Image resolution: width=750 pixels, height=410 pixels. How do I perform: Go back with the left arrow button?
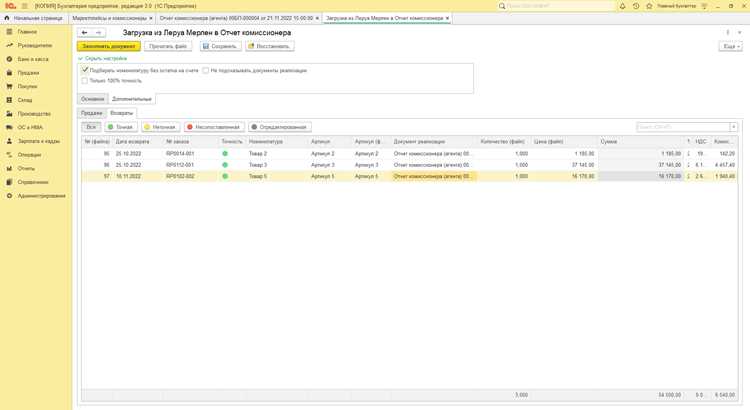(x=84, y=33)
